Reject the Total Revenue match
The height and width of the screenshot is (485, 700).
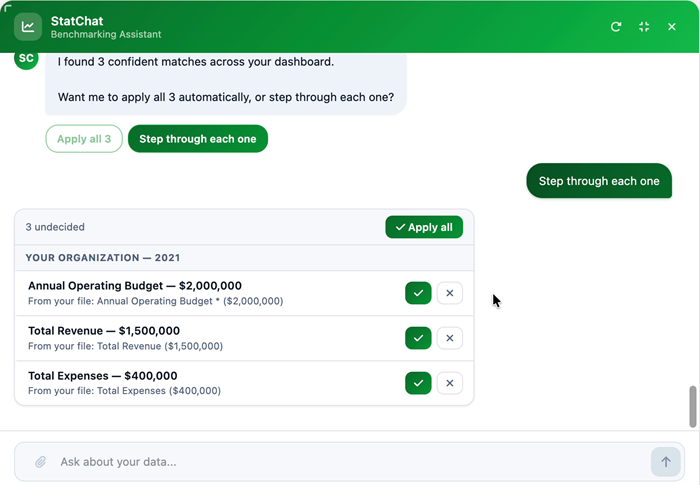[450, 338]
